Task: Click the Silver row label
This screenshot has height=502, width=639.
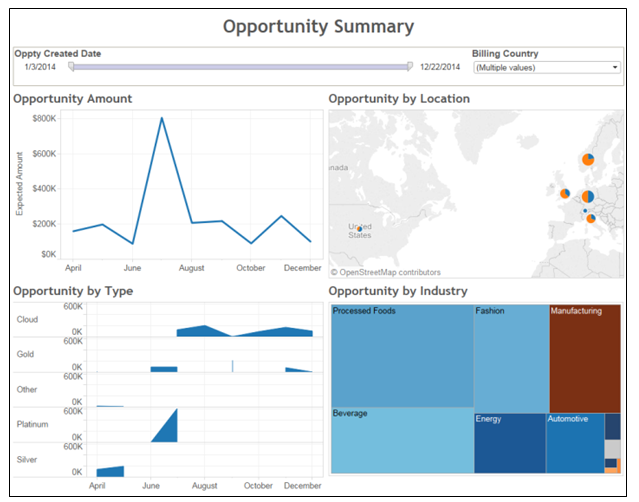Action: [x=27, y=460]
